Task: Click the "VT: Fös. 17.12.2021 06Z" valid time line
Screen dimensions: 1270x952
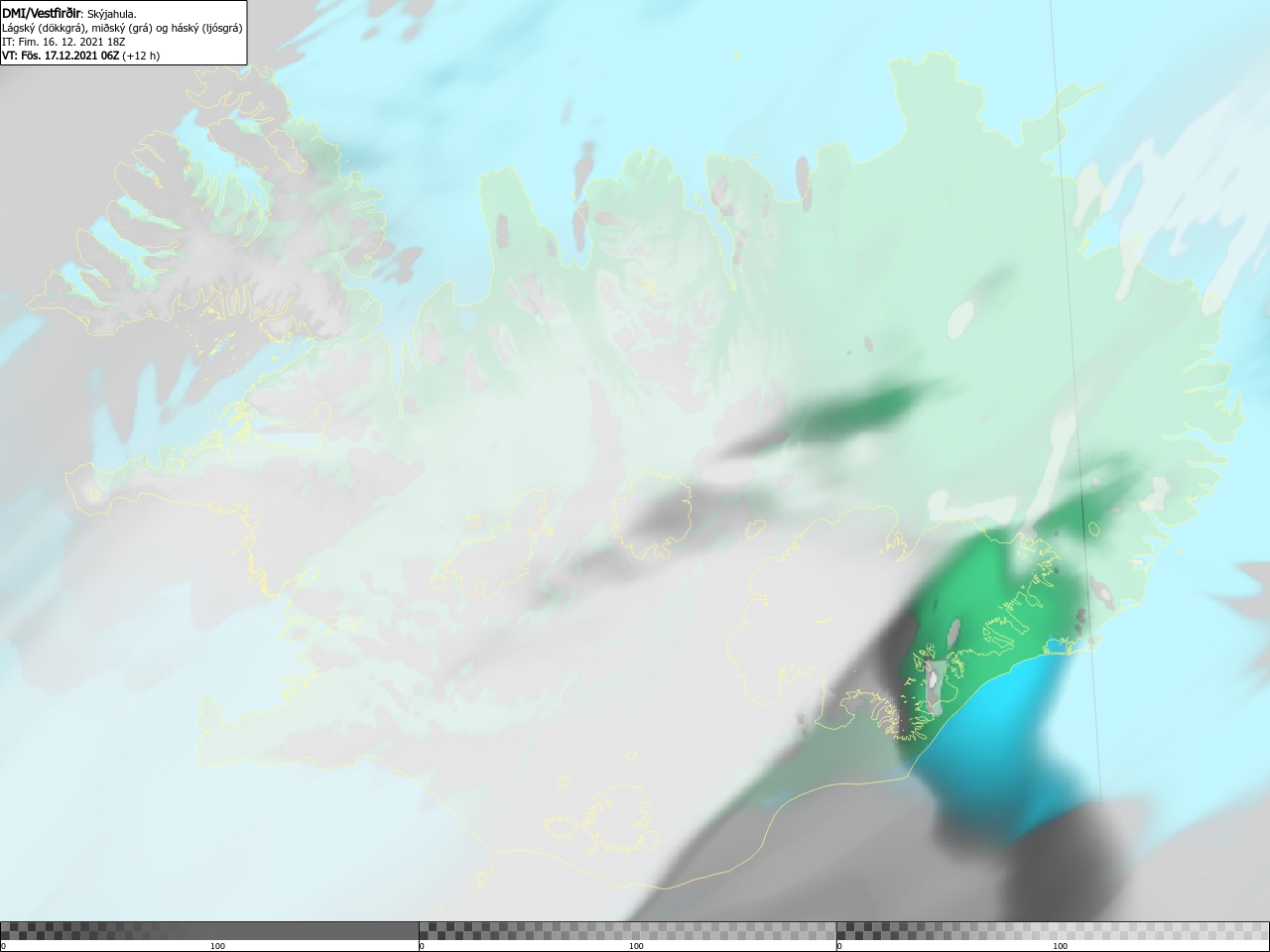Action: (x=80, y=56)
